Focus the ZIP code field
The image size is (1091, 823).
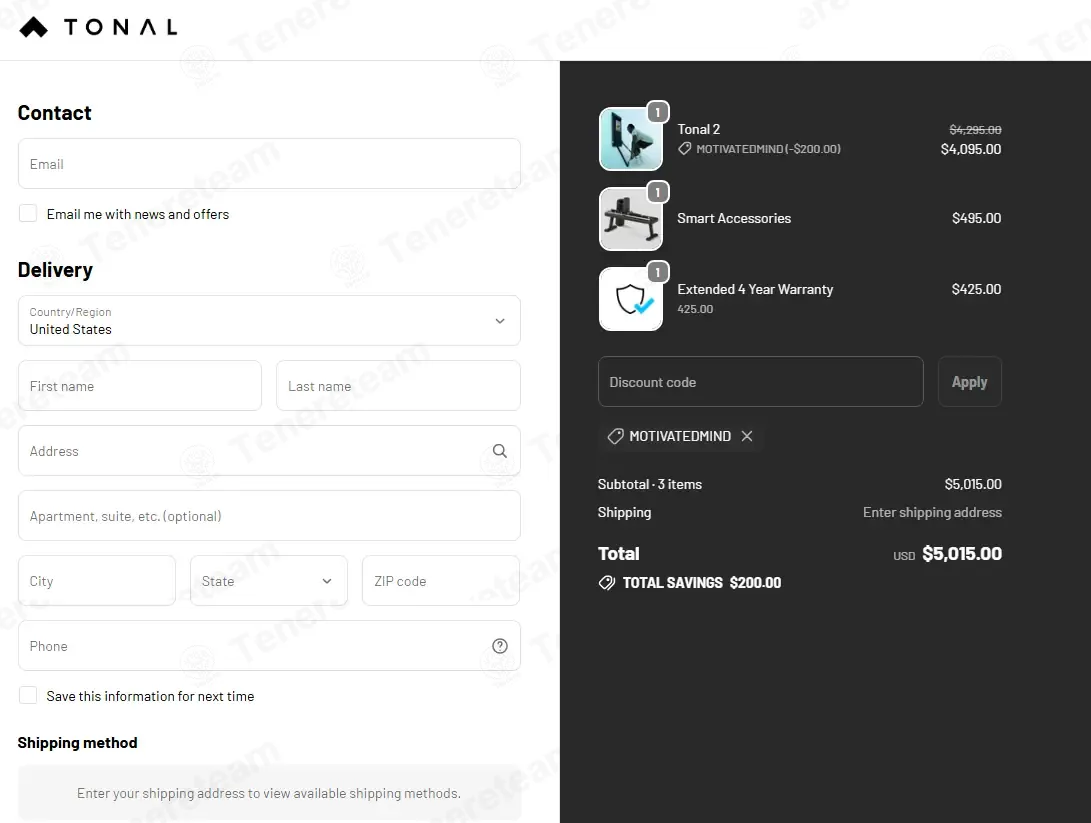pyautogui.click(x=441, y=581)
